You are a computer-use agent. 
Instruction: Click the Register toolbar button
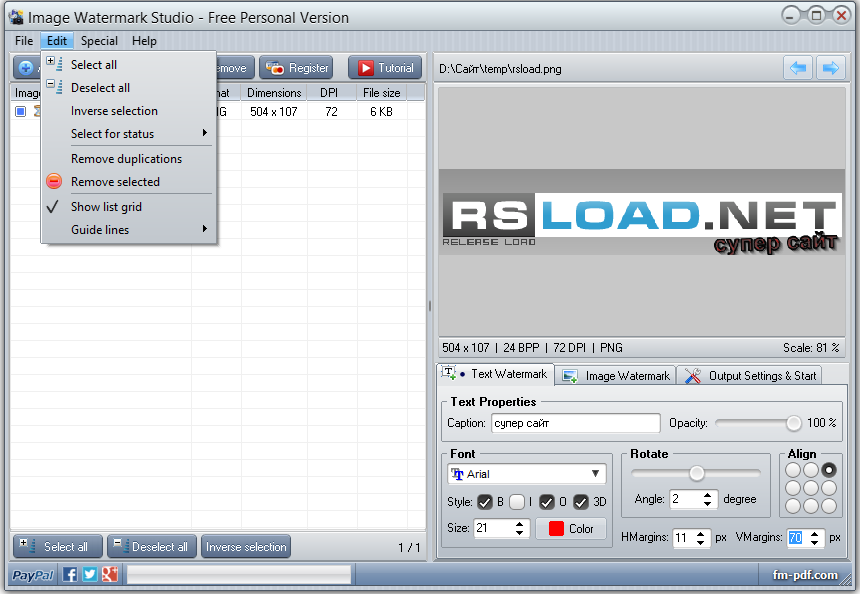click(x=296, y=68)
